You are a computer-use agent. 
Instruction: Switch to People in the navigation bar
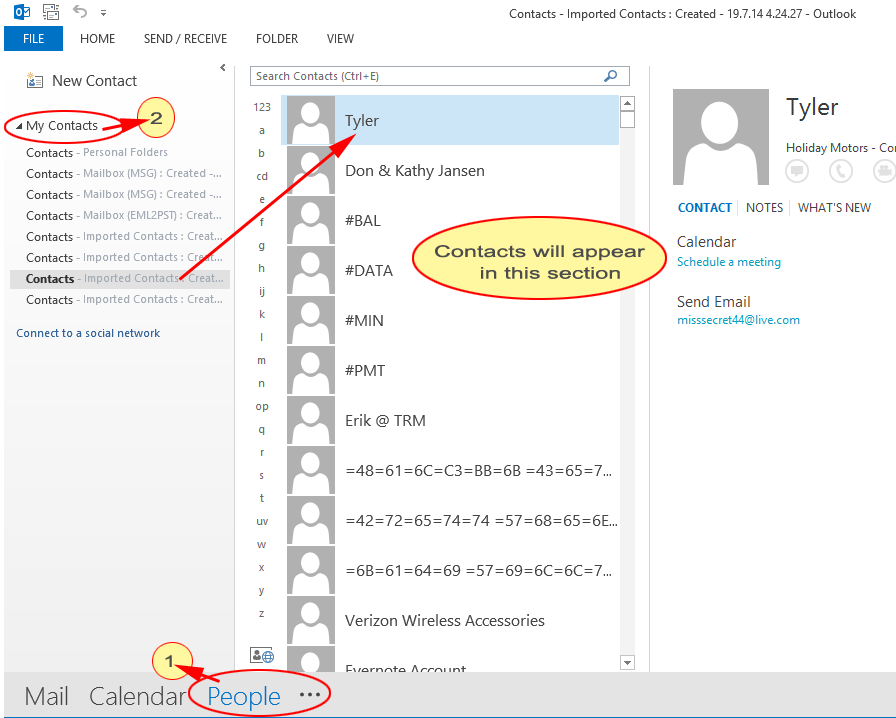click(244, 696)
